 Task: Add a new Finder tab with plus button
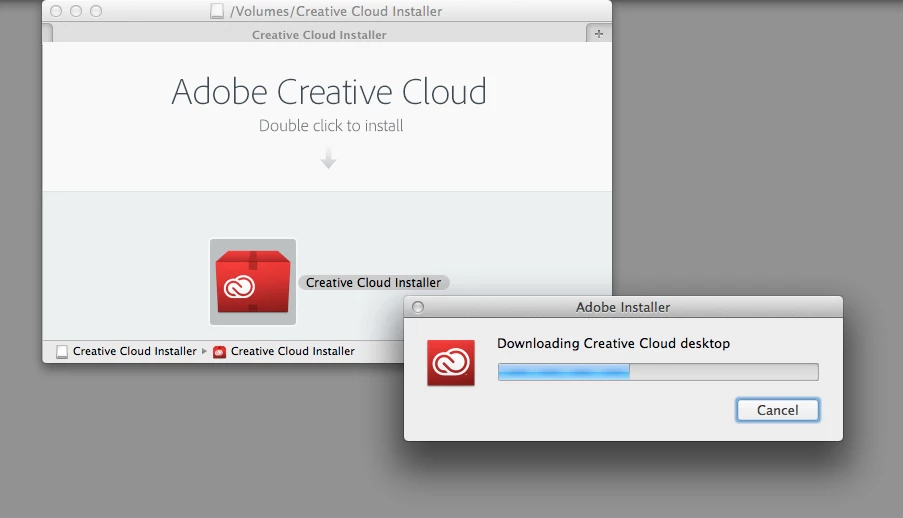[599, 34]
